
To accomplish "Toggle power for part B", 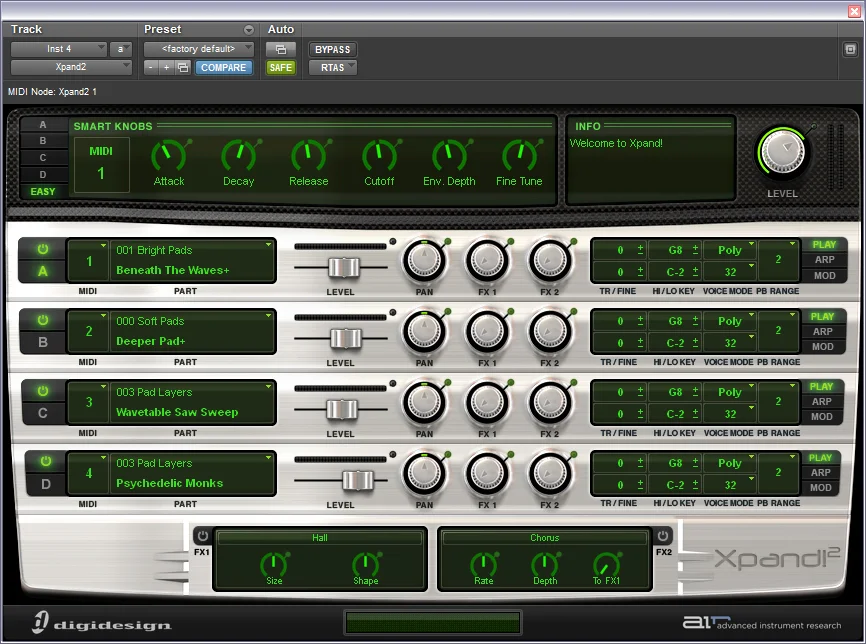I will coord(43,320).
